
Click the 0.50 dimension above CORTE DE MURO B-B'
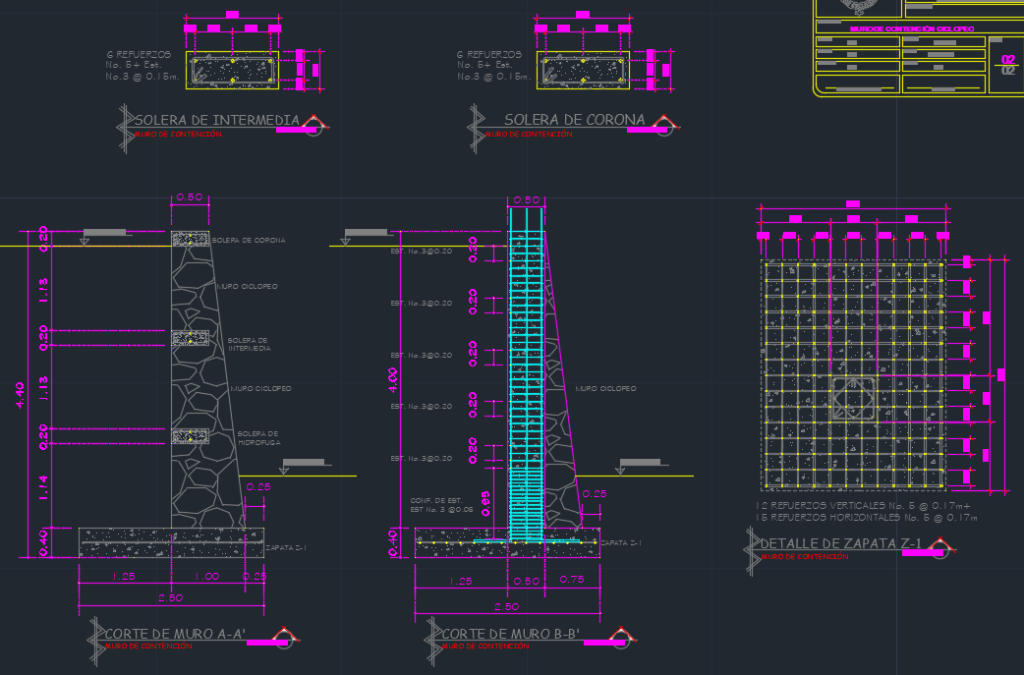pyautogui.click(x=528, y=198)
